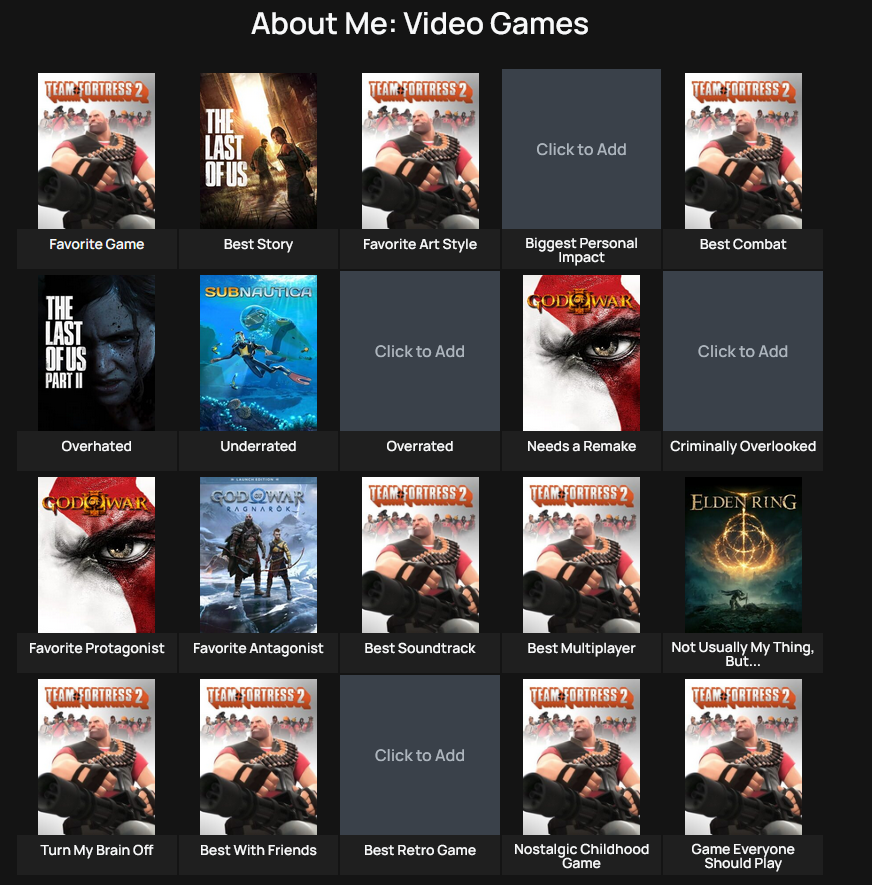Image resolution: width=872 pixels, height=885 pixels.
Task: Click the Not Usually My Thing, But... label
Action: click(743, 654)
